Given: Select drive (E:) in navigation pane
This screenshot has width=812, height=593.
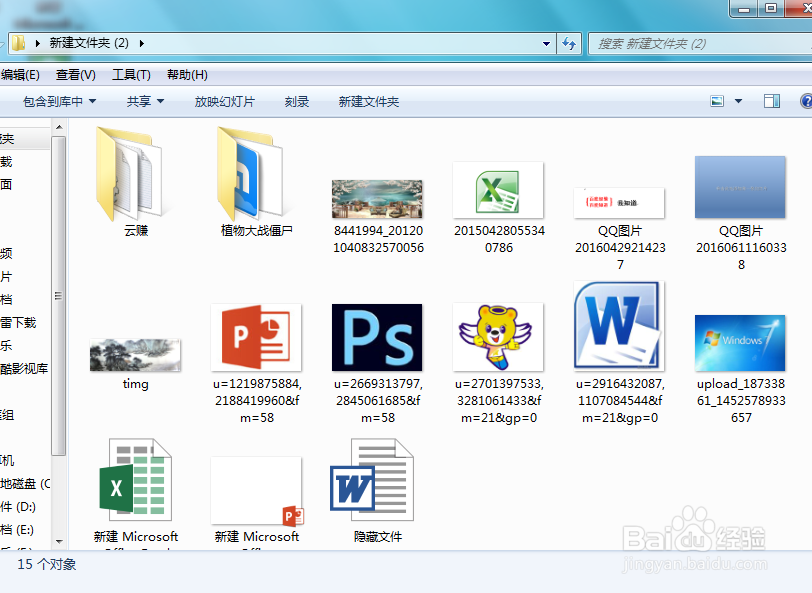Looking at the screenshot, I should 17,529.
